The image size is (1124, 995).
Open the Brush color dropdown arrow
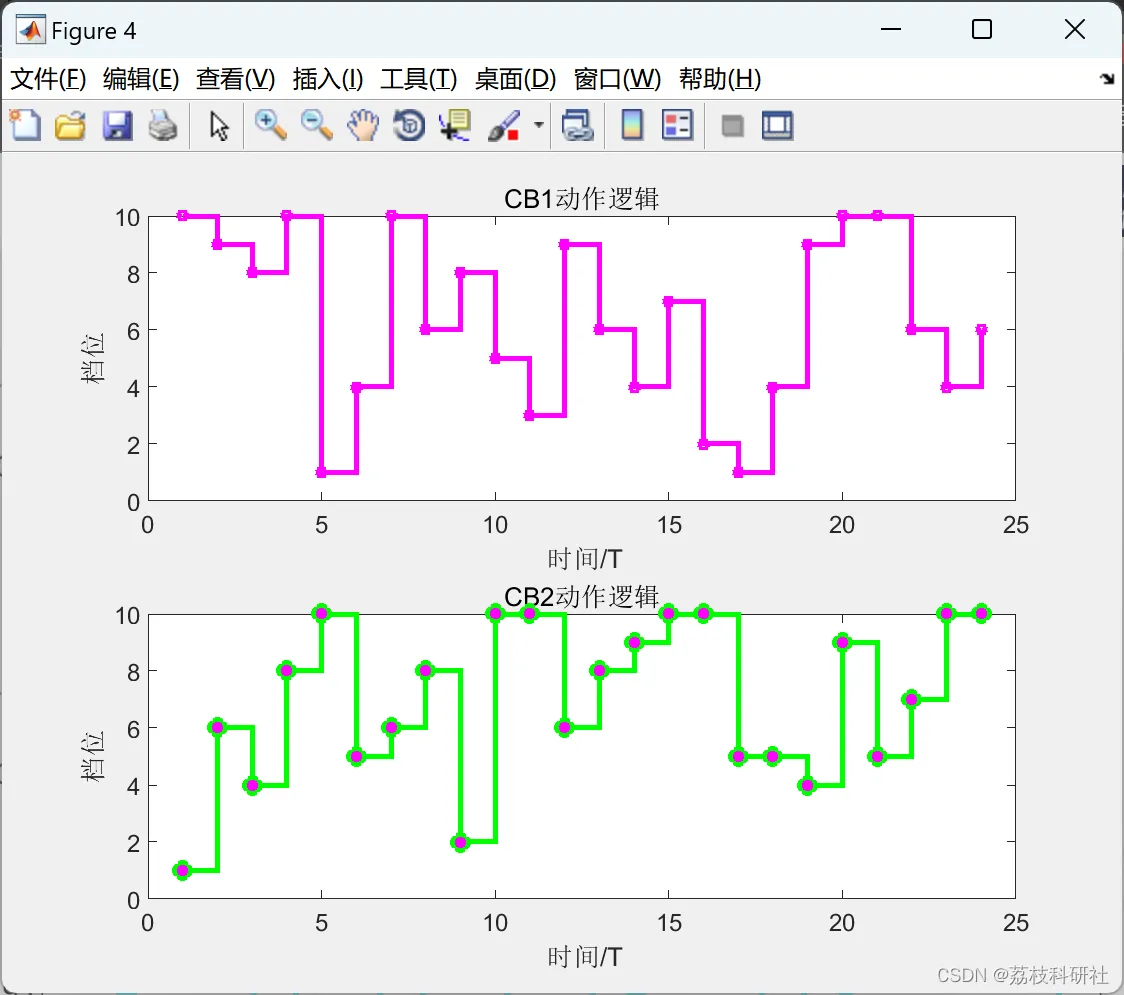538,125
